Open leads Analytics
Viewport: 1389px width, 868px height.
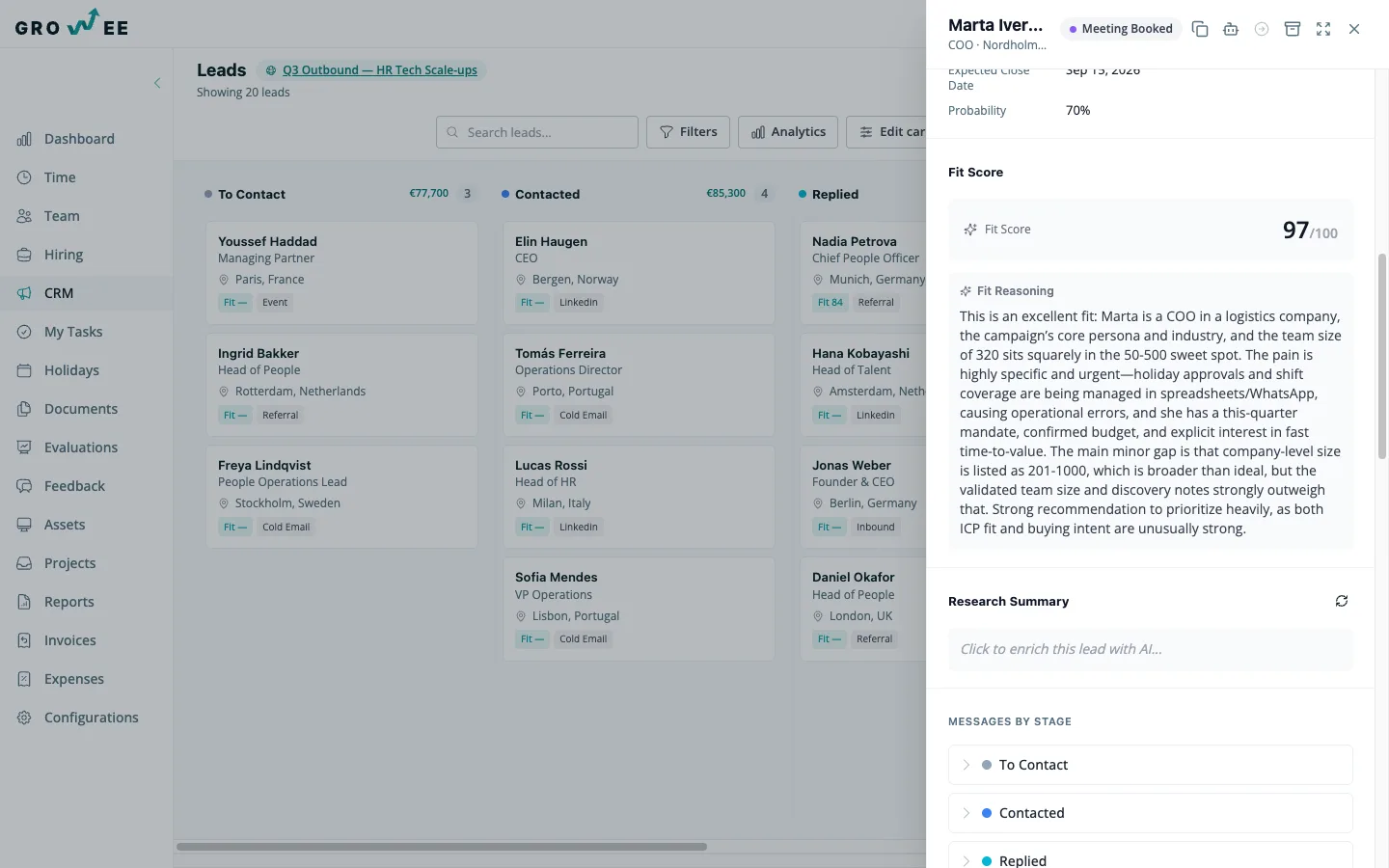click(788, 132)
